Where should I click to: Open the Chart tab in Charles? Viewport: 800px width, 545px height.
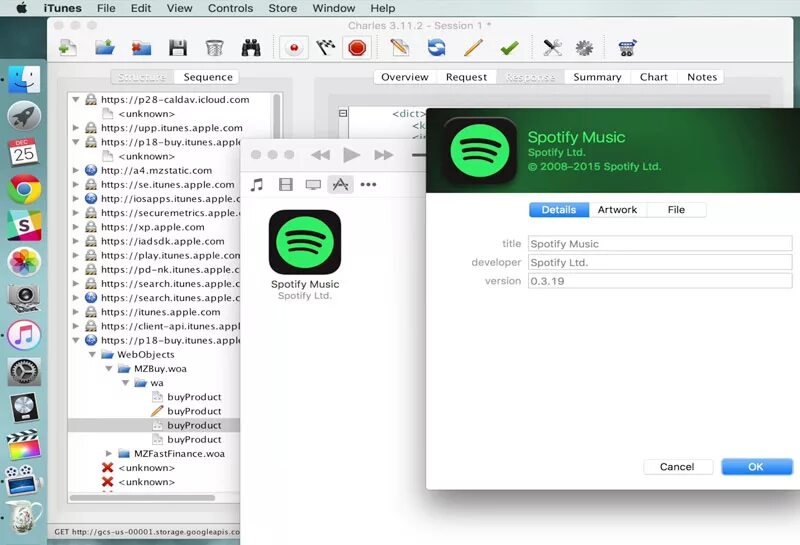pos(654,77)
